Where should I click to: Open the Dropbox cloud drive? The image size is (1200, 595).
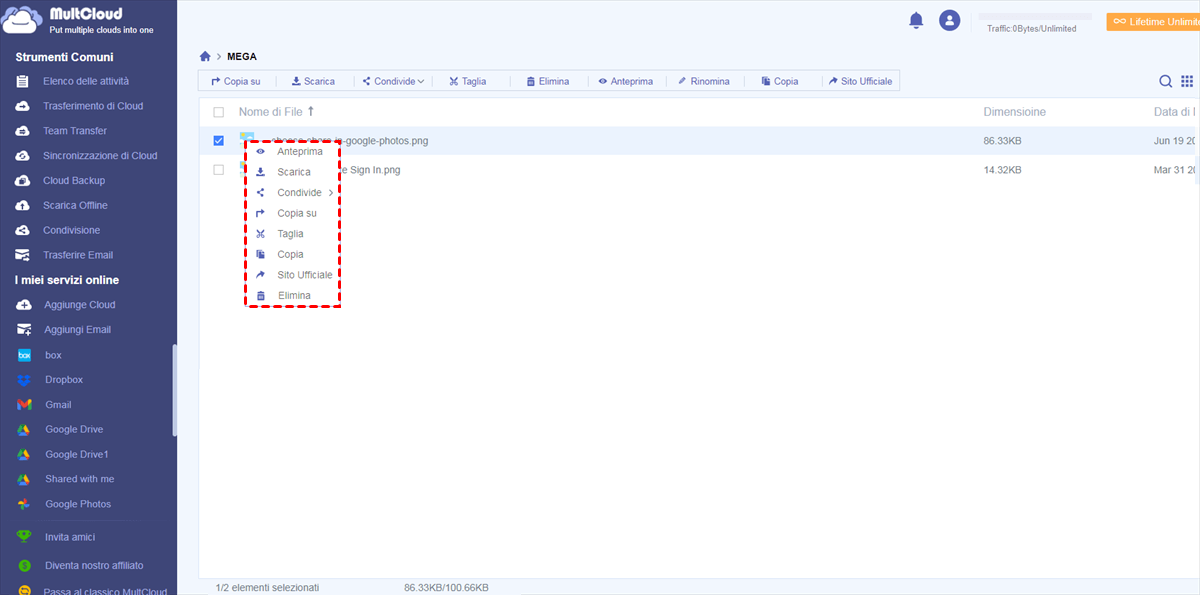64,380
